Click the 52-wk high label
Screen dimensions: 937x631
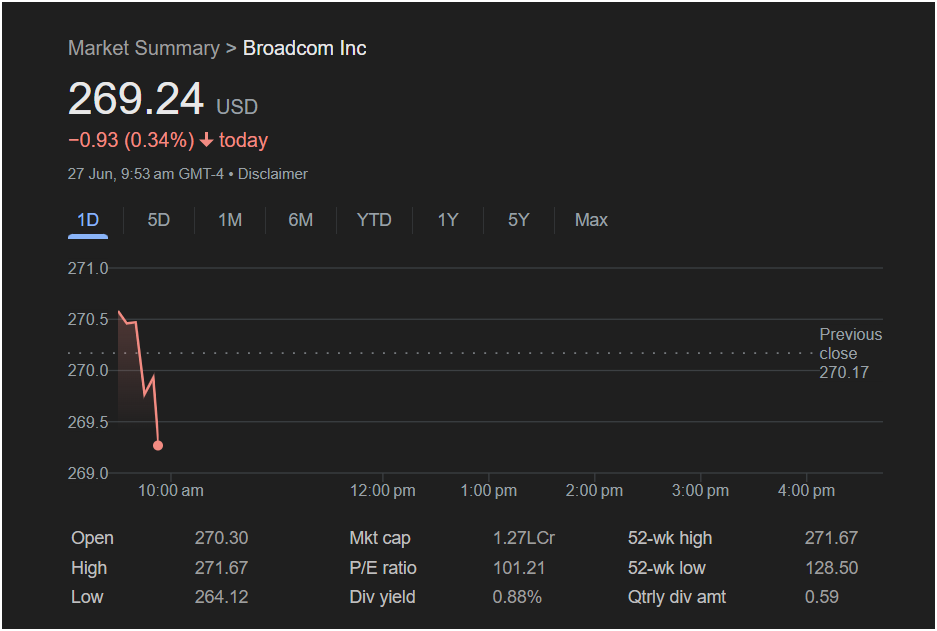[x=669, y=538]
